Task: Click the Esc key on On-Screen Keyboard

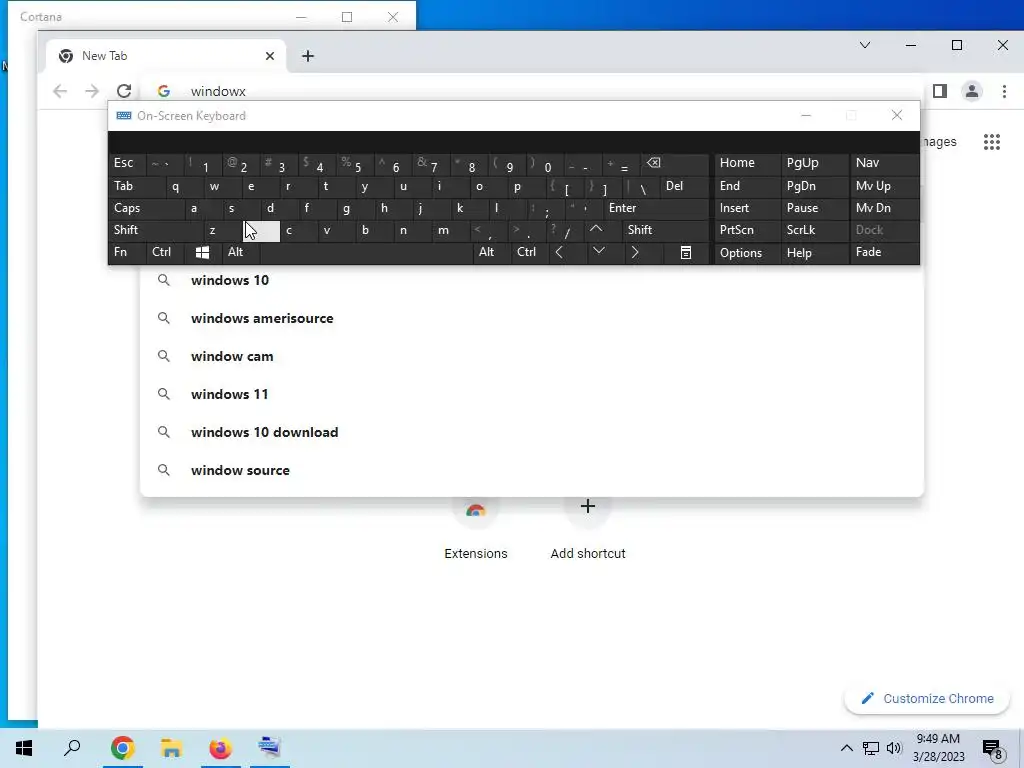Action: click(x=127, y=163)
